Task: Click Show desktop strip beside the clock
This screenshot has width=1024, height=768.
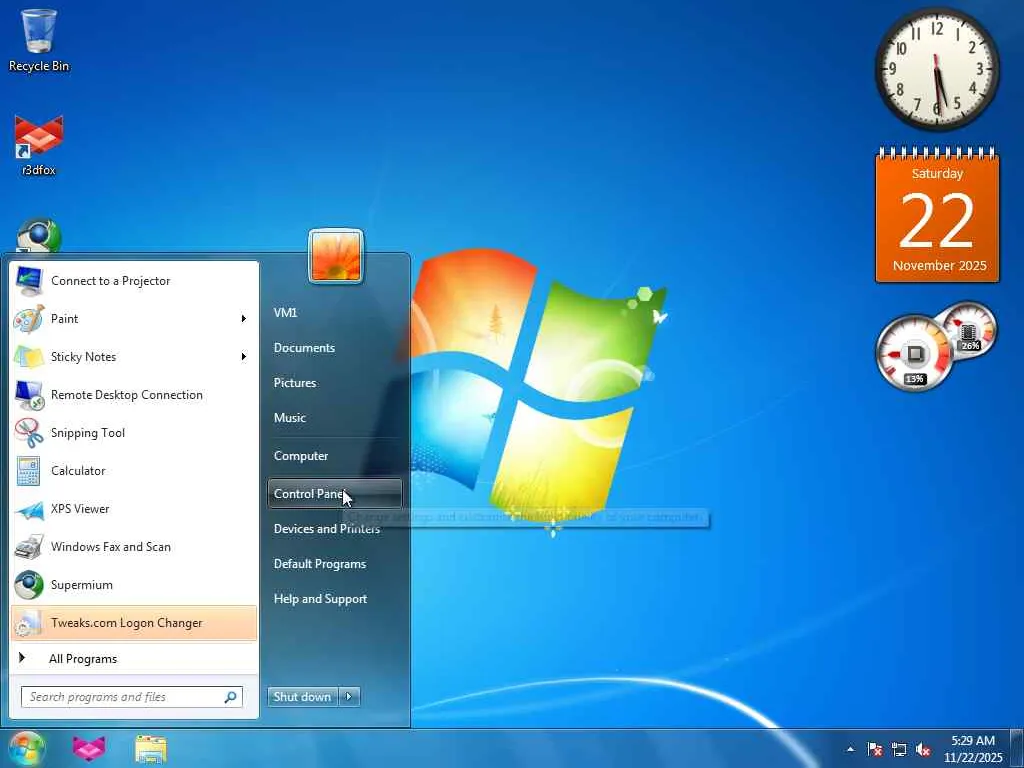Action: pos(1017,749)
